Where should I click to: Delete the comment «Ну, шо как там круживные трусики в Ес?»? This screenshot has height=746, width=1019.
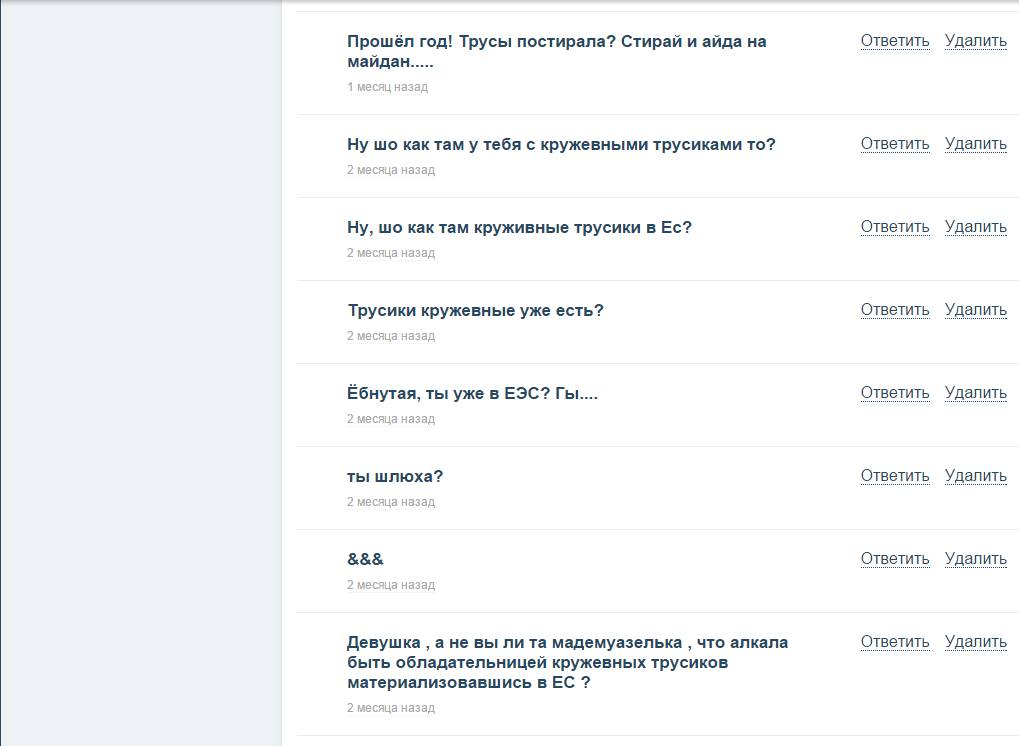[975, 227]
